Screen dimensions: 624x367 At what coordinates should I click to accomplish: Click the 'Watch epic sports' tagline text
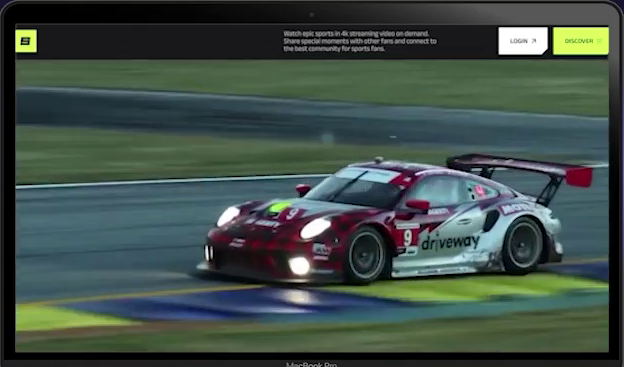[360, 41]
